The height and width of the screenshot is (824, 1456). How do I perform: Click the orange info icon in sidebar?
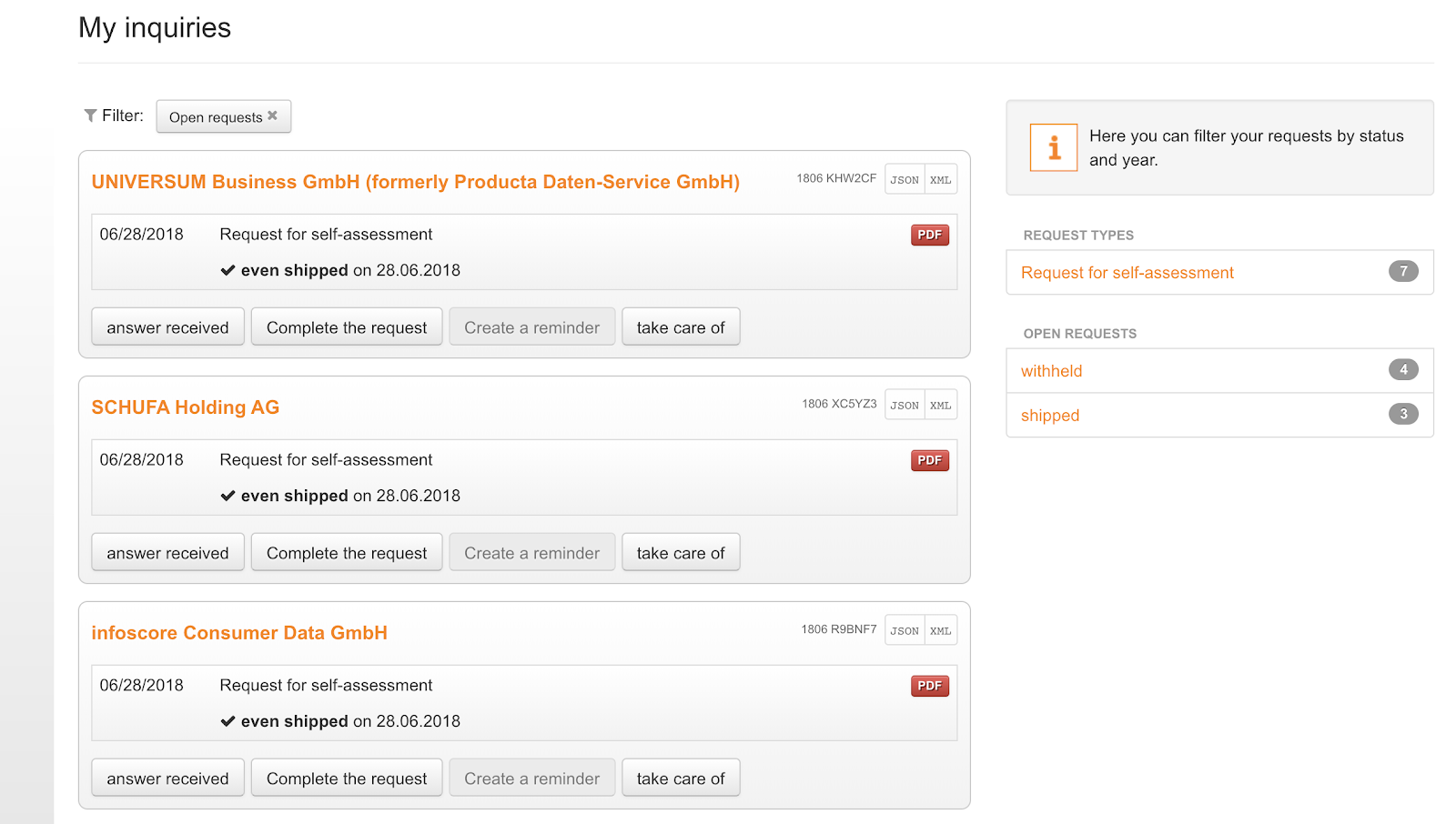(1054, 147)
